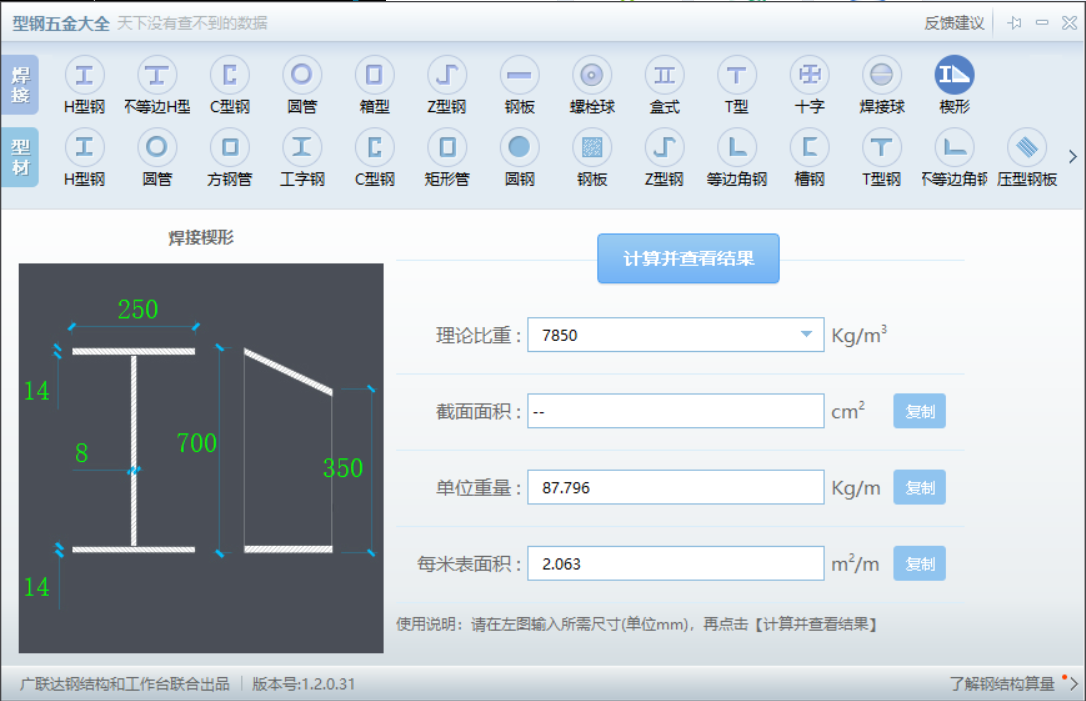Screen dimensions: 1086x701
Task: Select the 焊接球 welded ball icon
Action: click(x=882, y=75)
